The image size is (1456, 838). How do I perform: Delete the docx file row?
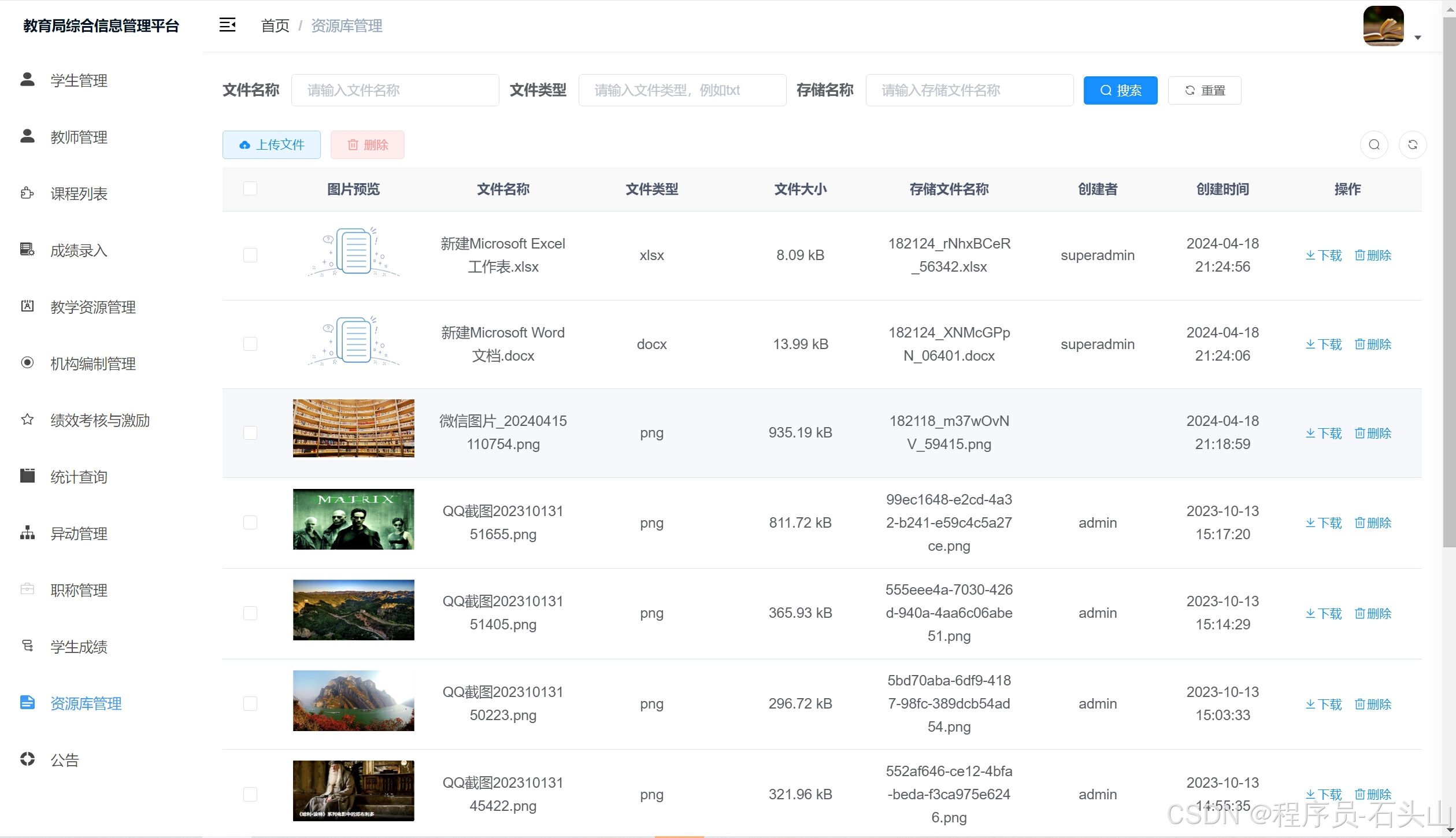click(x=1373, y=344)
